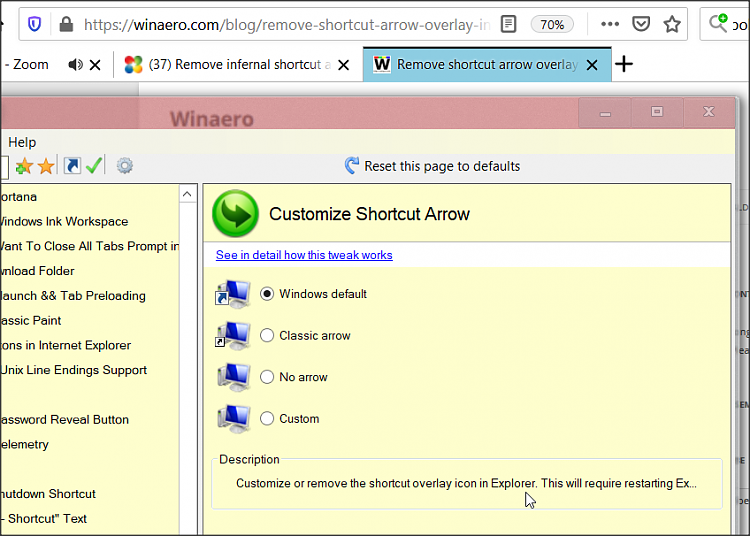Open See in detail how this tweak works

pos(304,255)
